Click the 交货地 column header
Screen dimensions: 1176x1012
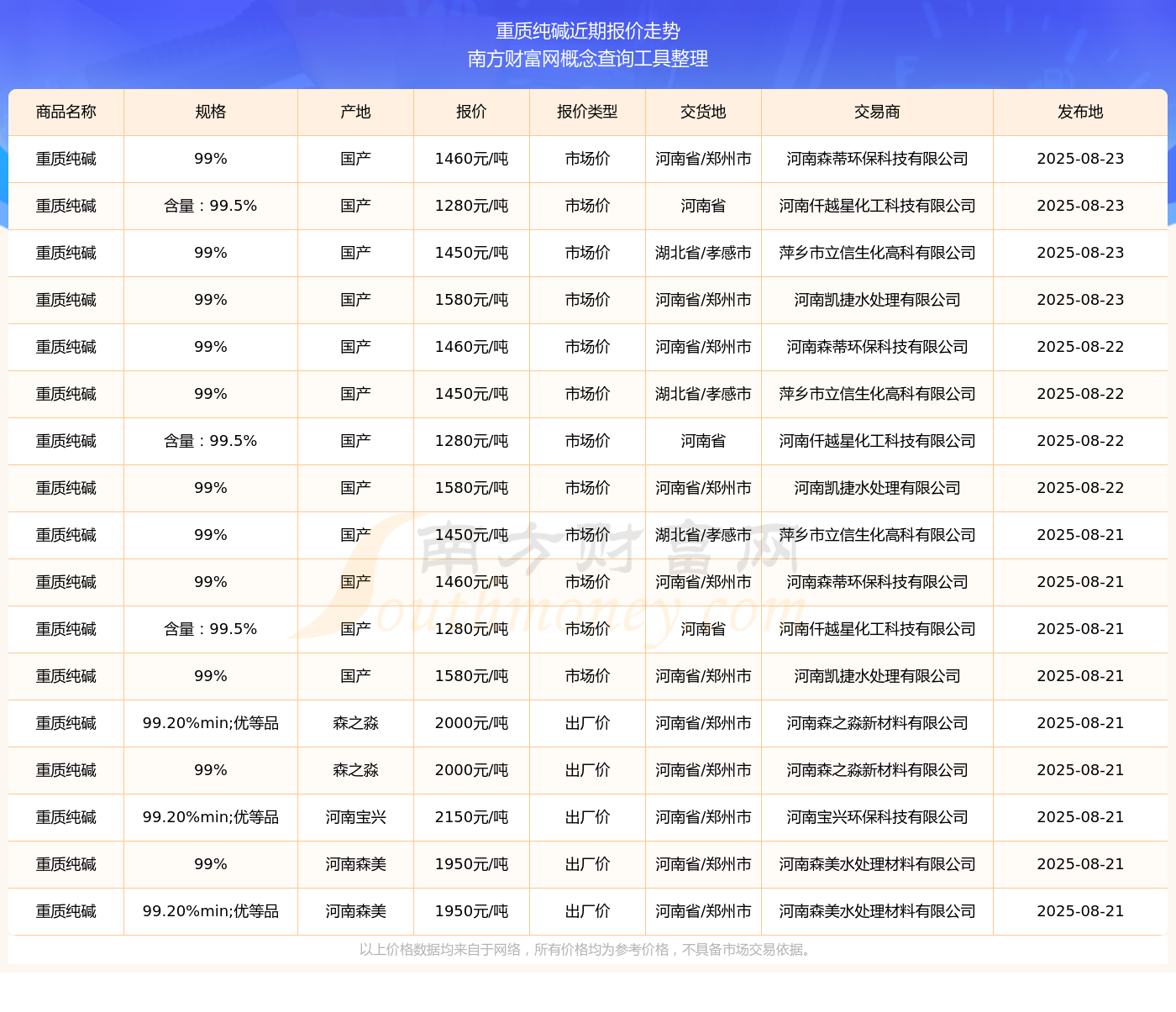(704, 112)
